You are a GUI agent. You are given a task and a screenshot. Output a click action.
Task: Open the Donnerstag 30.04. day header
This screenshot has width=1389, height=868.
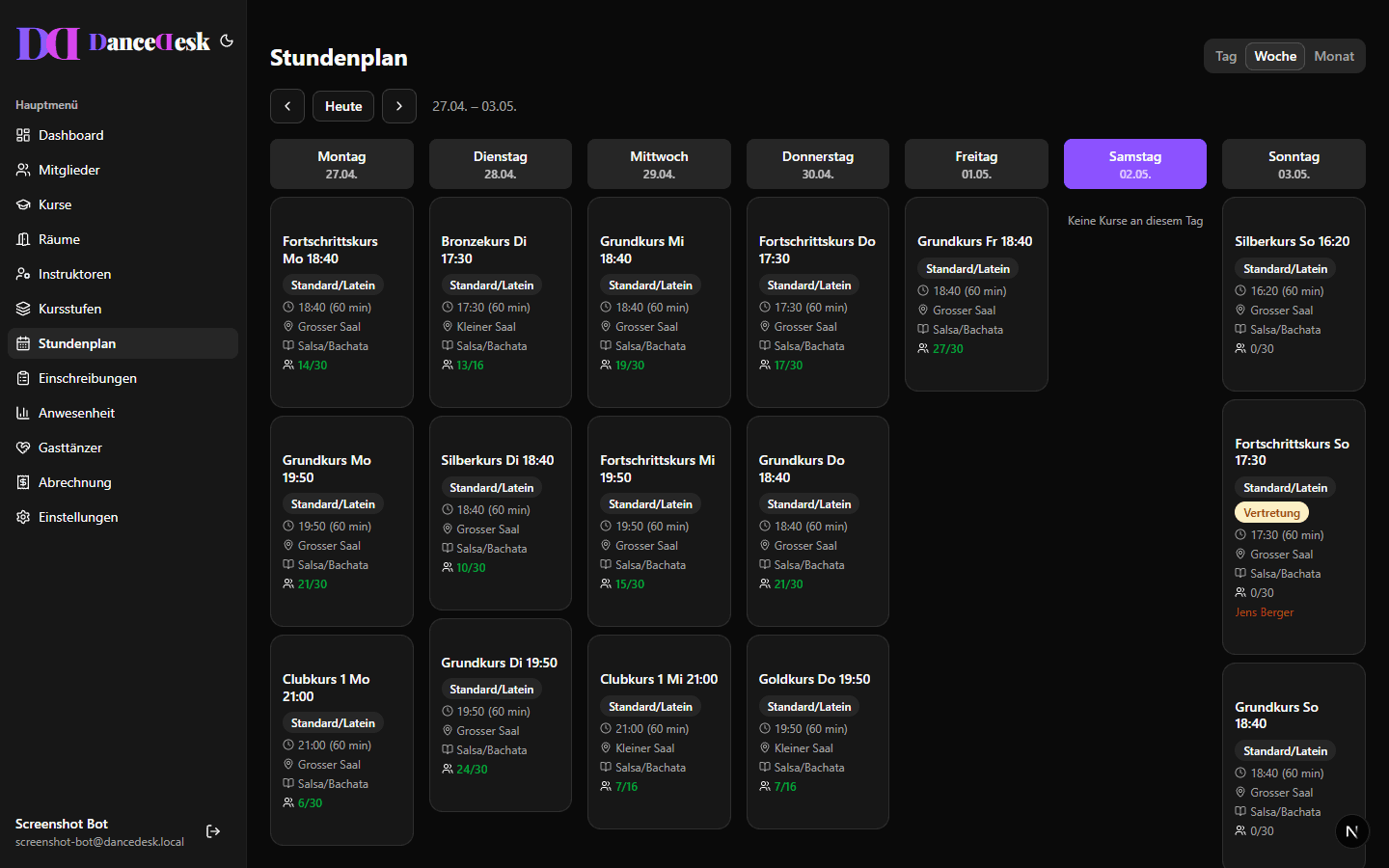(x=818, y=164)
